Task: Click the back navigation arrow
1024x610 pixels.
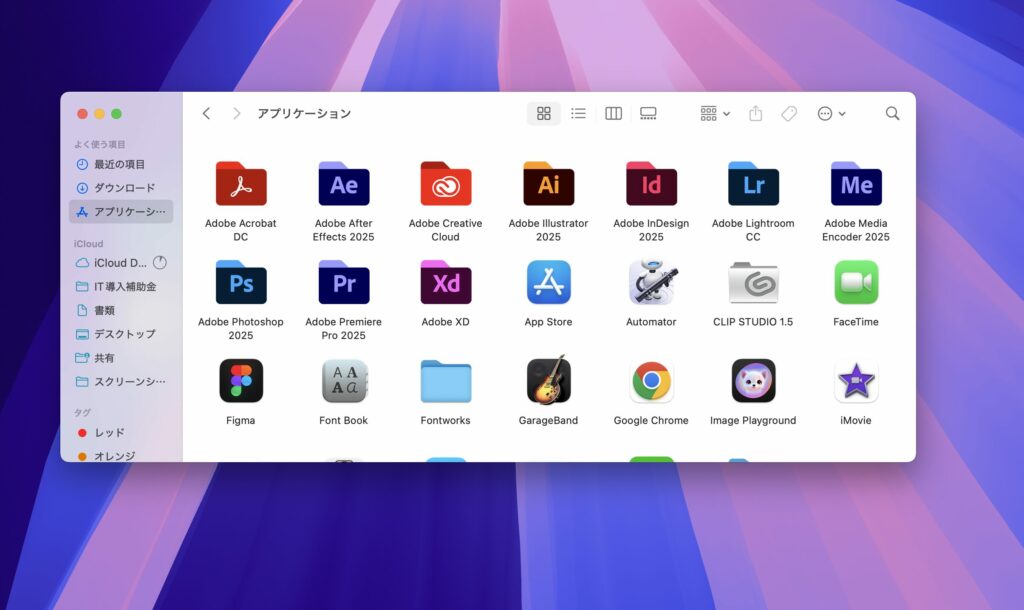Action: point(207,114)
